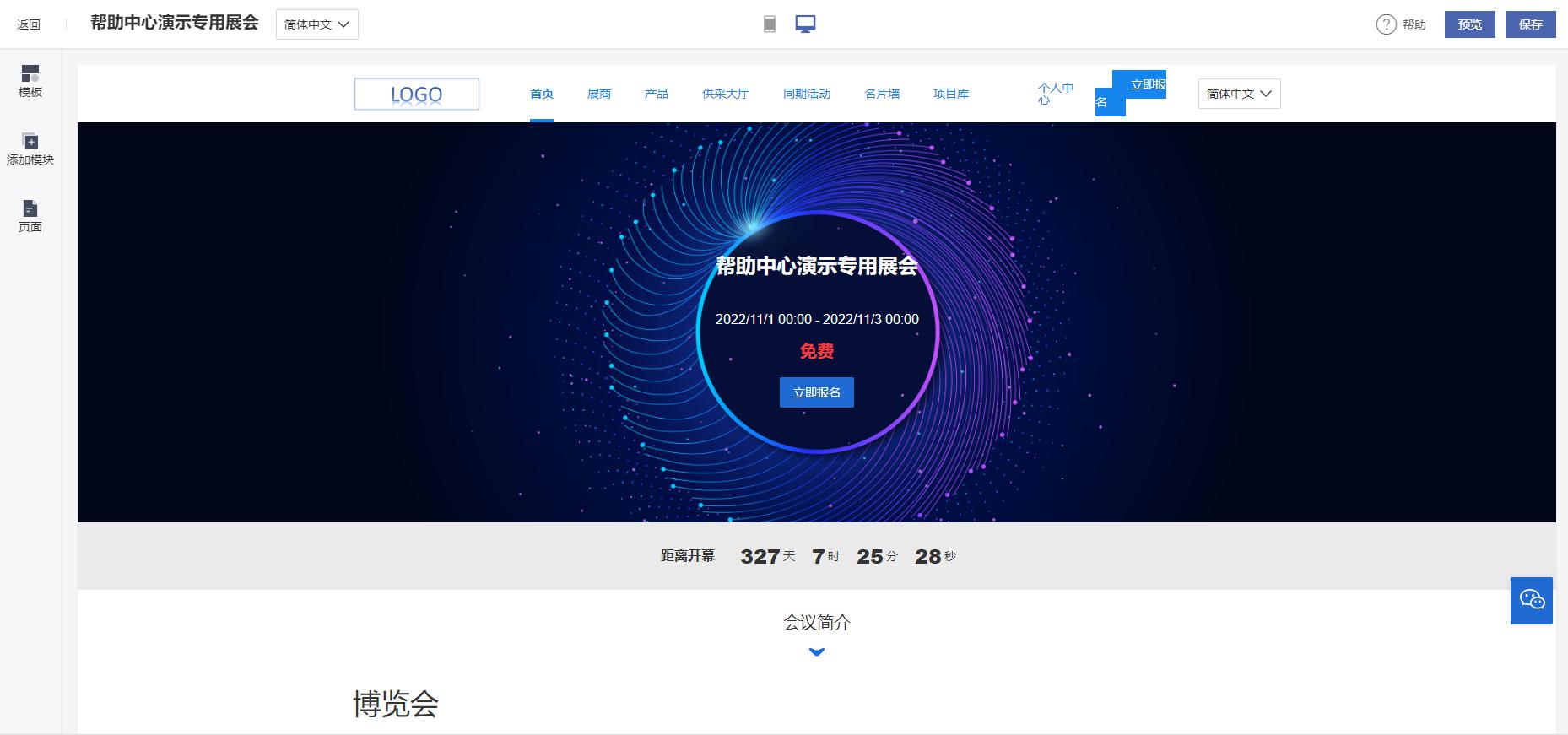Expand the editor language dropdown in top bar

tap(316, 24)
